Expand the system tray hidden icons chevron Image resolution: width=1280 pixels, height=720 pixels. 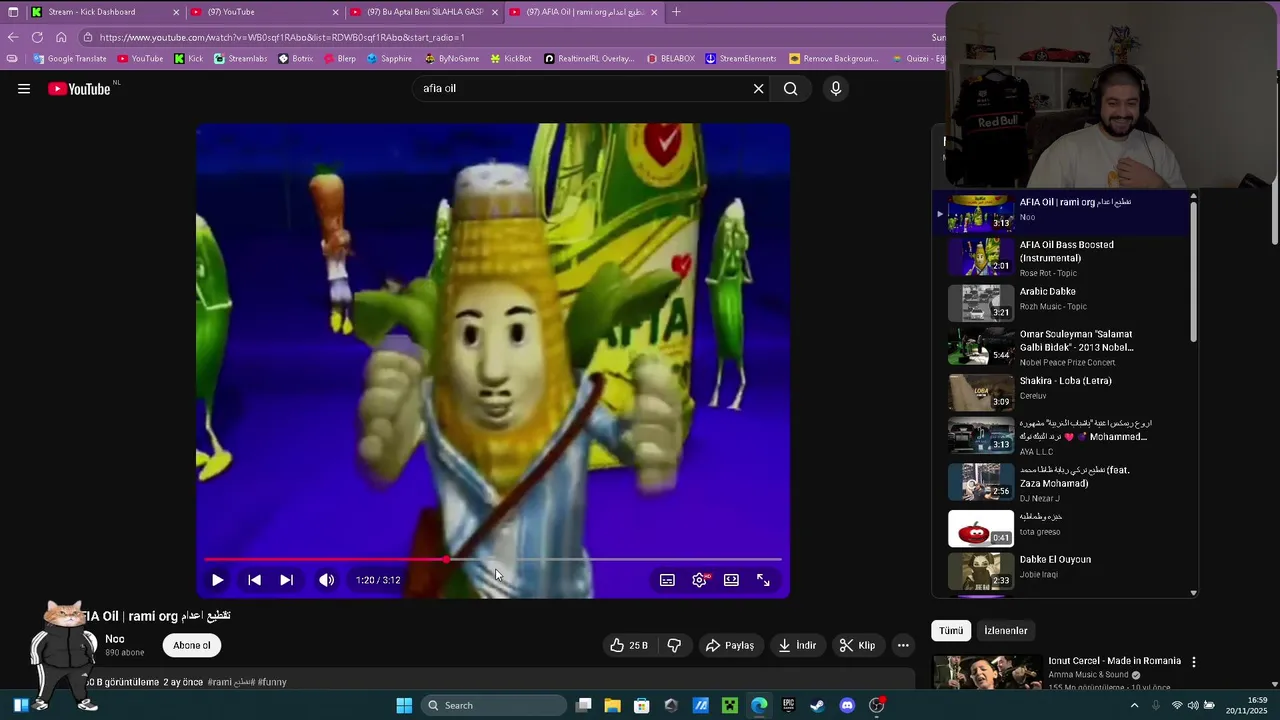(x=1134, y=706)
